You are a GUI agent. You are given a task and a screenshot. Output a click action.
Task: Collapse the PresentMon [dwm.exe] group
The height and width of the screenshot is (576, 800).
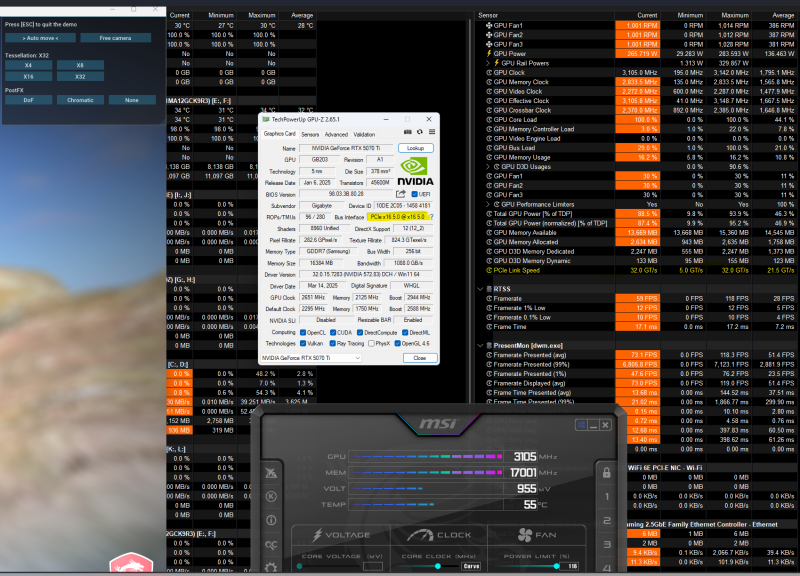click(x=480, y=346)
